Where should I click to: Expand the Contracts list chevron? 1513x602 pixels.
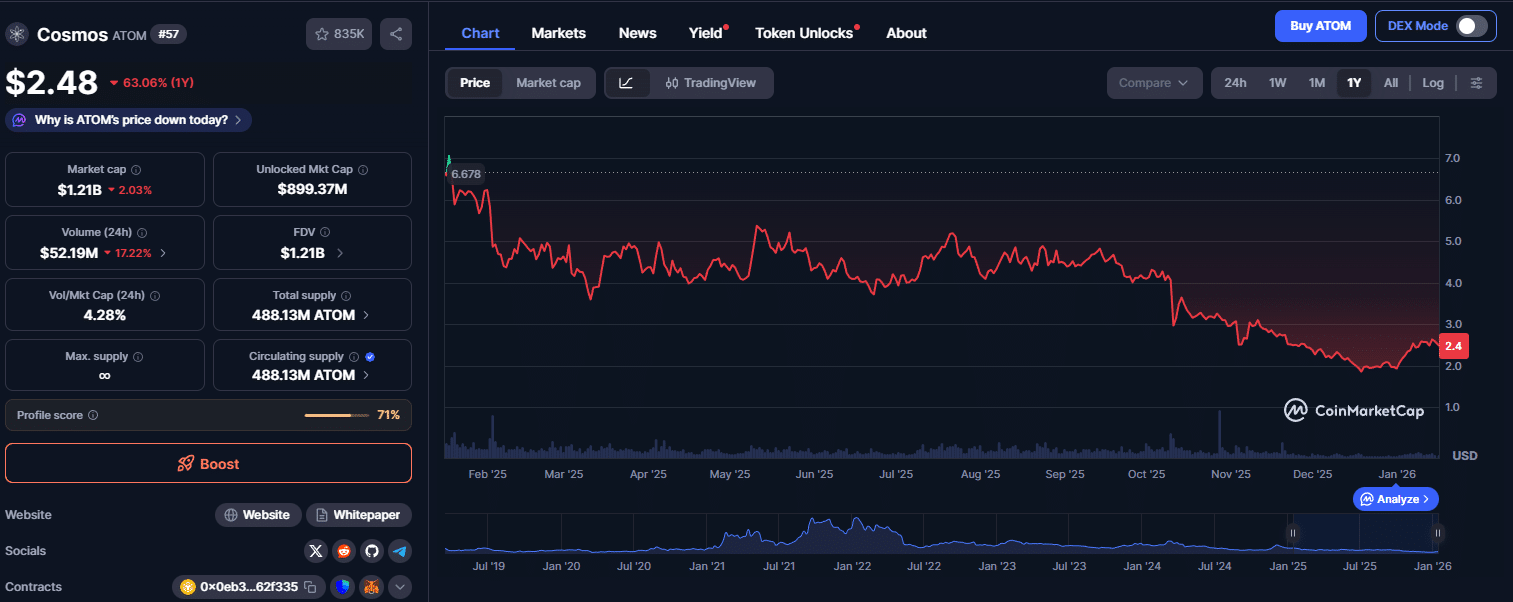pos(399,587)
